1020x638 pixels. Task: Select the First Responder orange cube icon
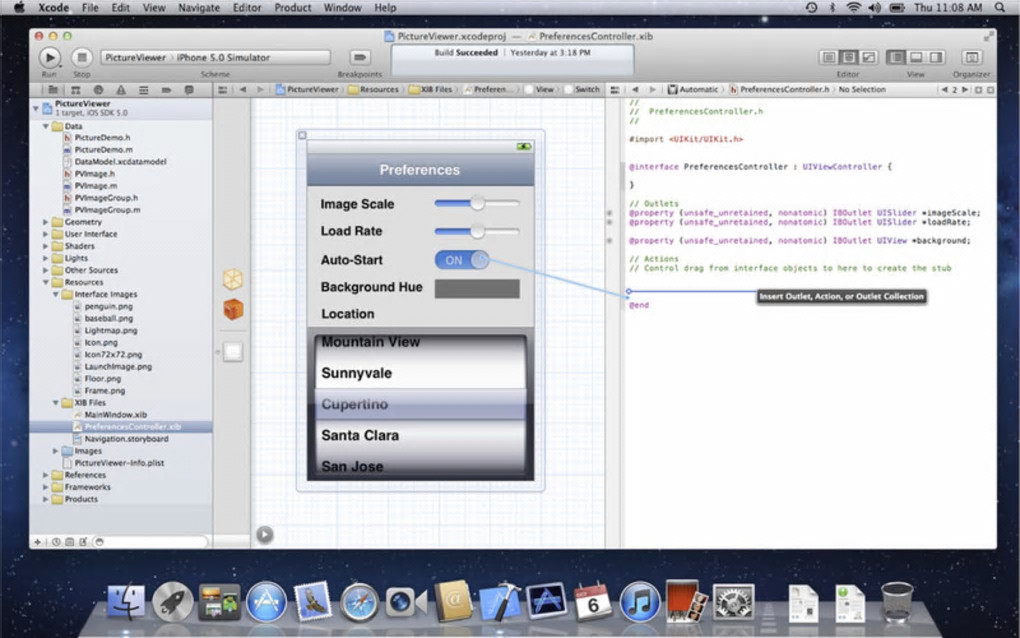pyautogui.click(x=232, y=310)
